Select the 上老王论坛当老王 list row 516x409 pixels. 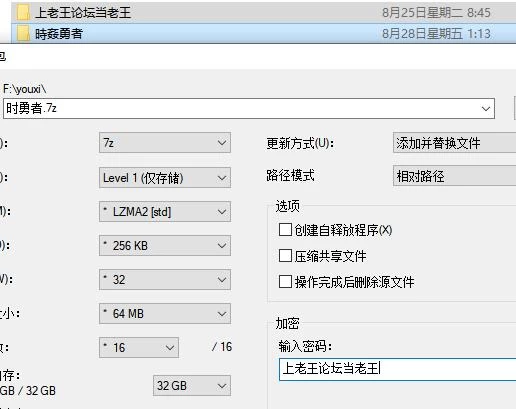[263, 13]
